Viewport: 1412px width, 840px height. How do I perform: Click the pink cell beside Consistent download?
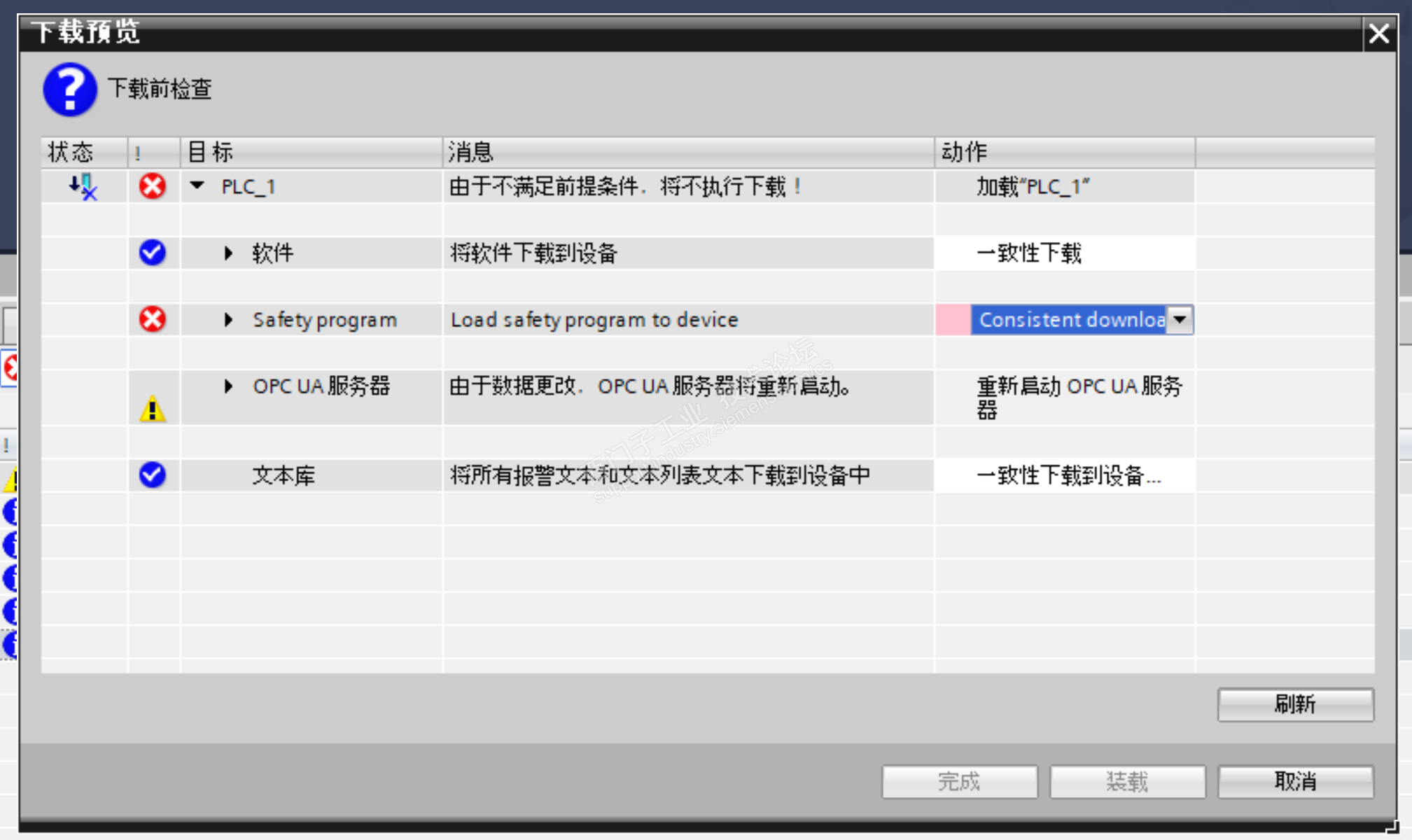[952, 320]
